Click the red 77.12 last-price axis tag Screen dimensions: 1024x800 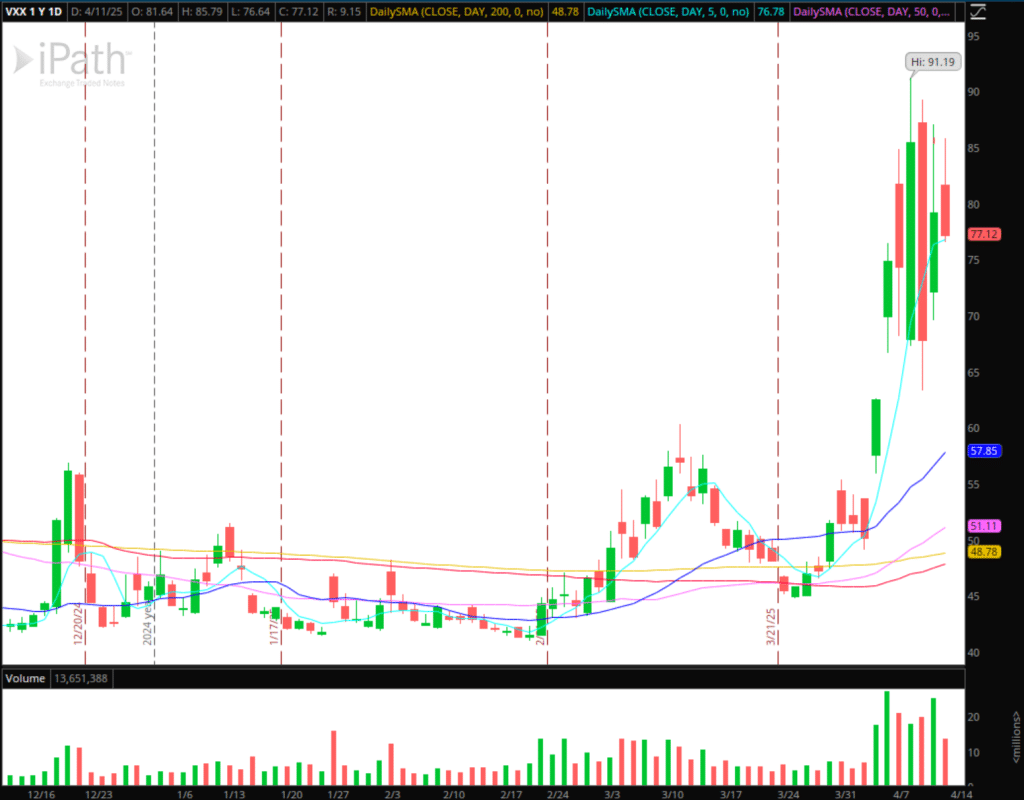pos(984,234)
